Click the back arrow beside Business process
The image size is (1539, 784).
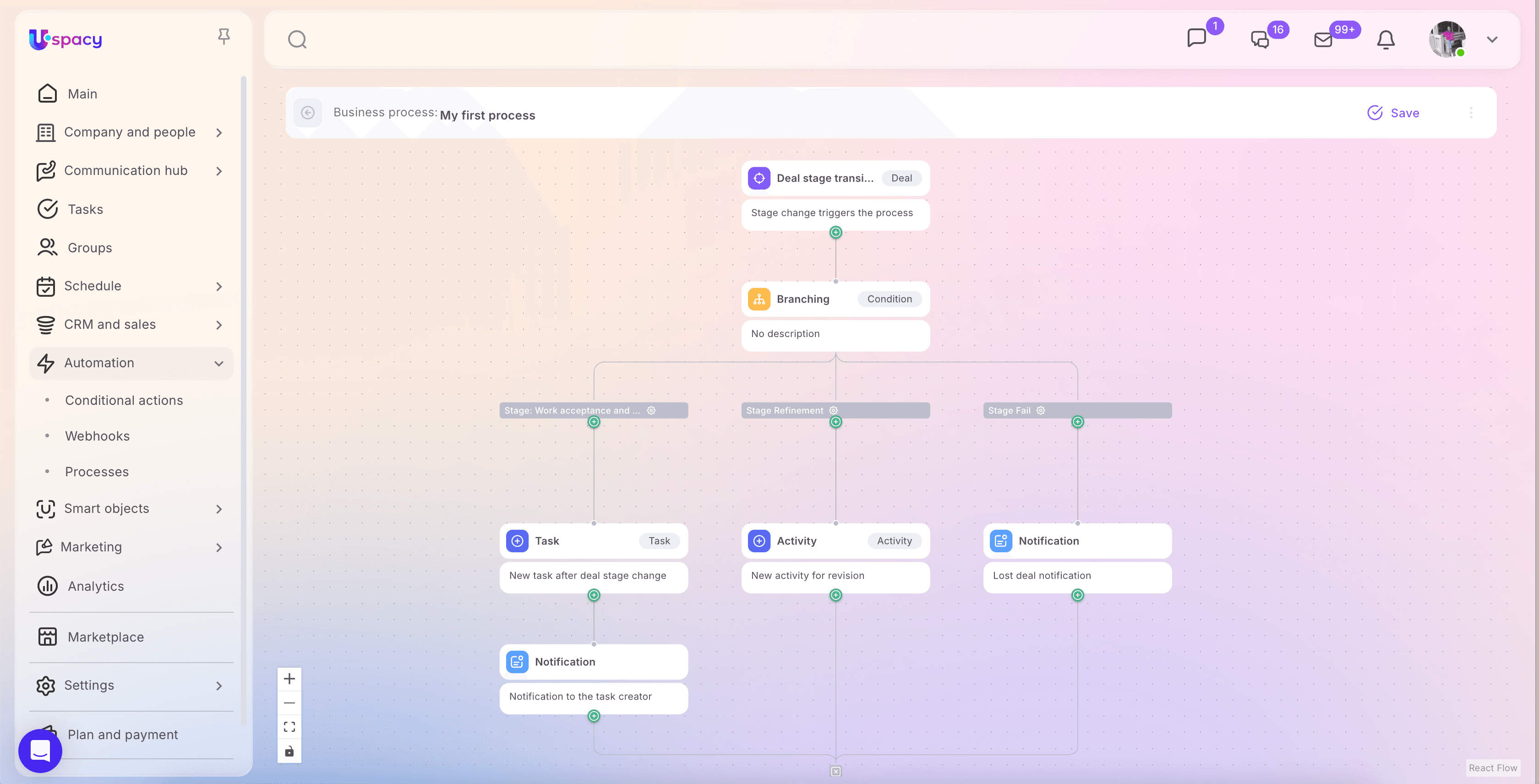coord(308,113)
